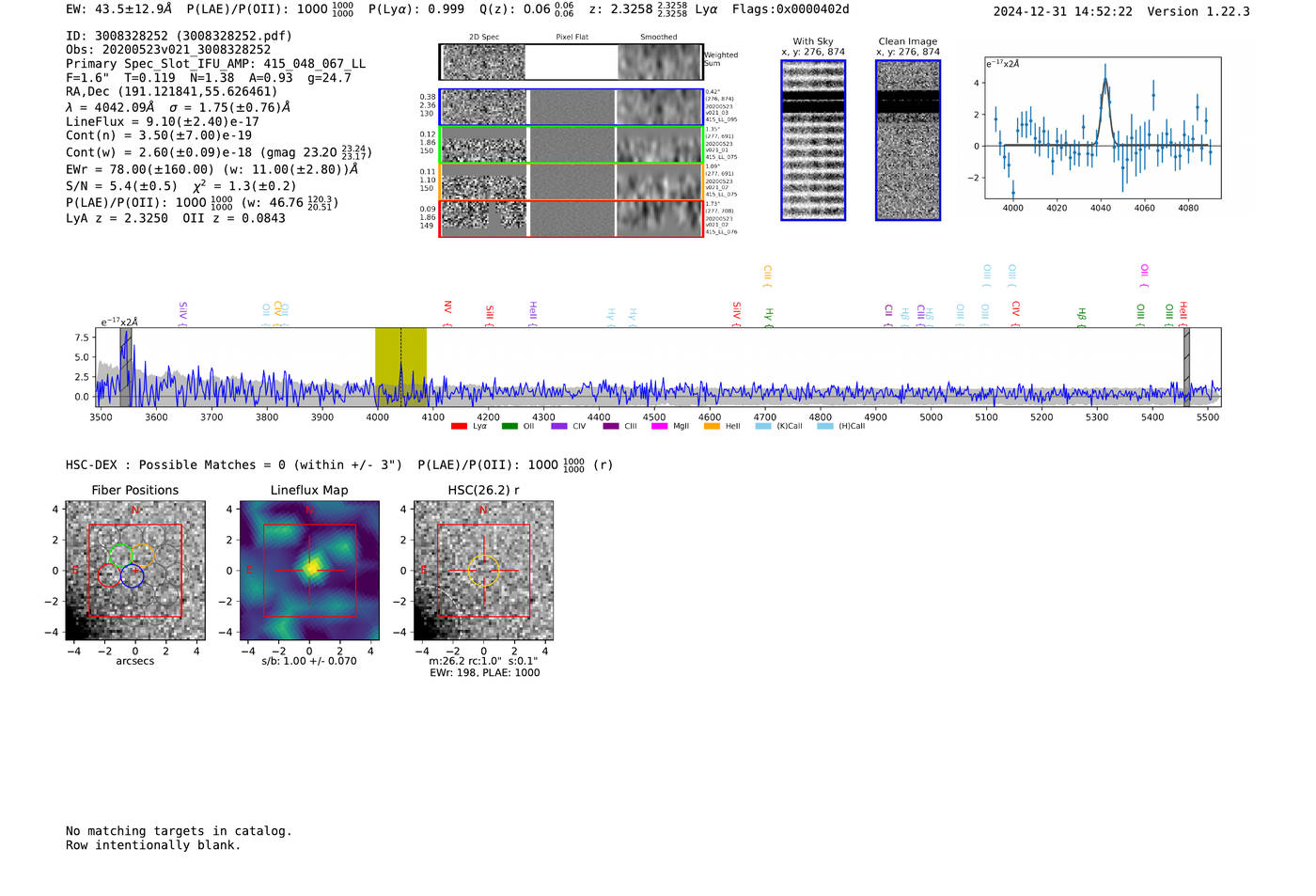The height and width of the screenshot is (896, 1316).
Task: Click the ID: 3008328252 text line
Action: pyautogui.click(x=179, y=36)
